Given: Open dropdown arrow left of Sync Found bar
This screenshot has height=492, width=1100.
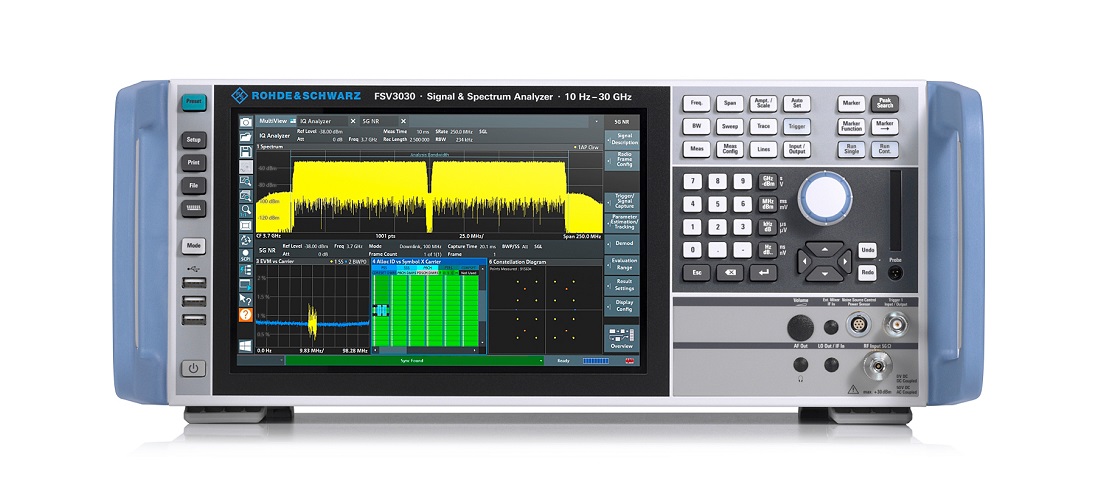Looking at the screenshot, I should [x=282, y=361].
